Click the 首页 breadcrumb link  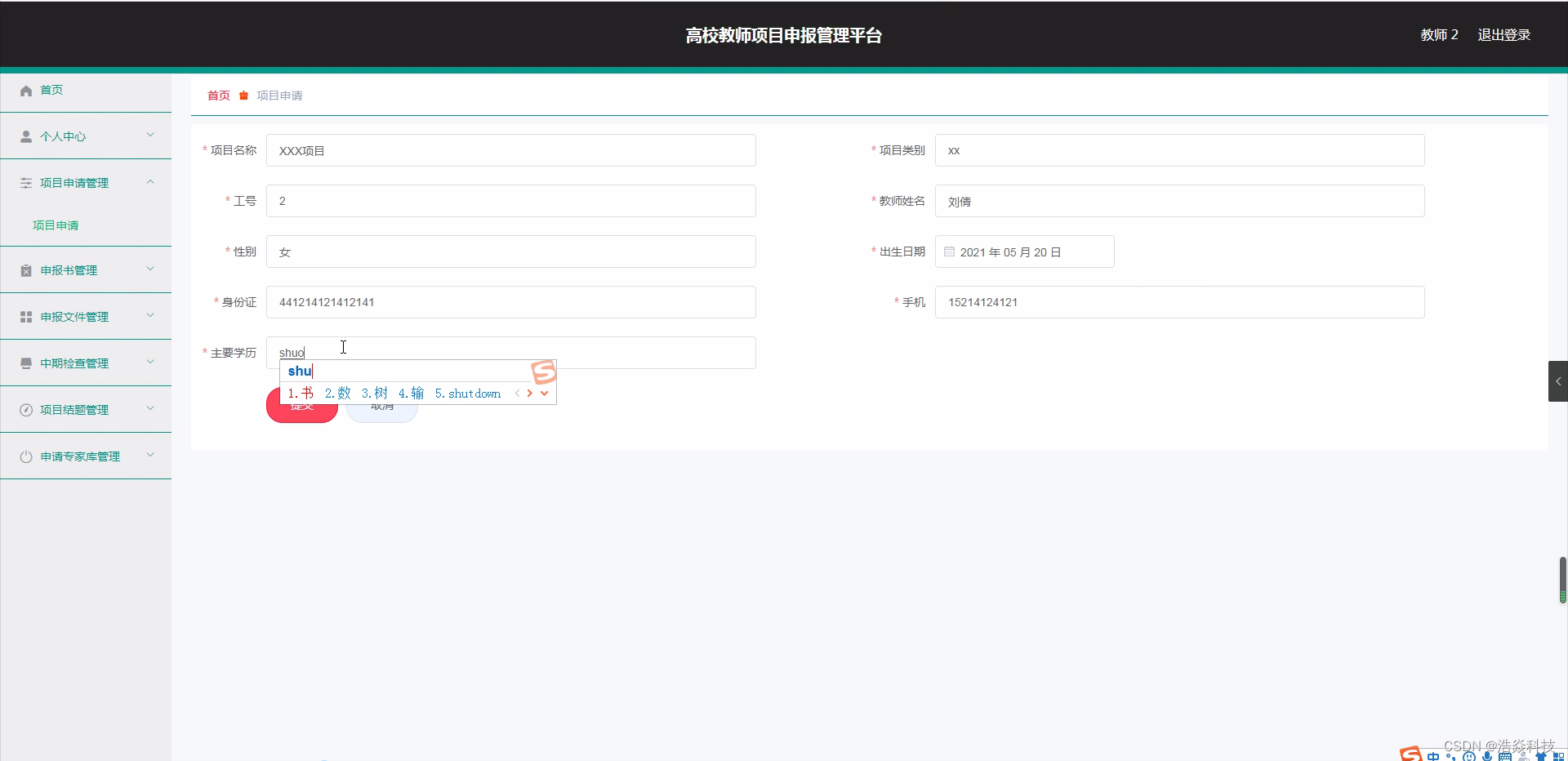coord(217,96)
